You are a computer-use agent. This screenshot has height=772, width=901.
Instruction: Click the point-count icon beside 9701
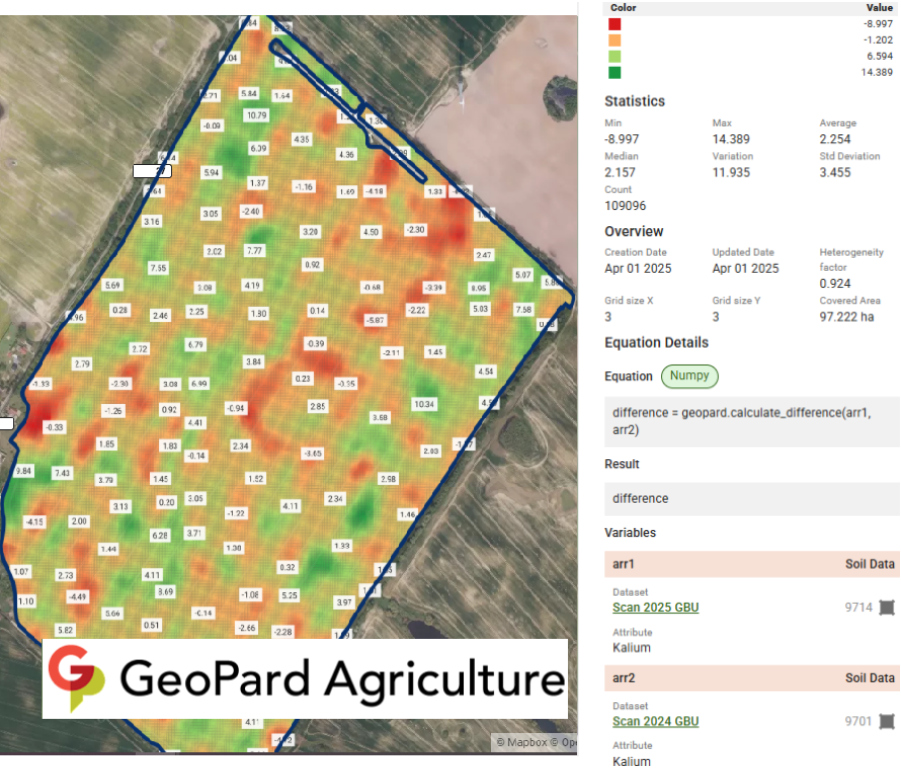(886, 721)
